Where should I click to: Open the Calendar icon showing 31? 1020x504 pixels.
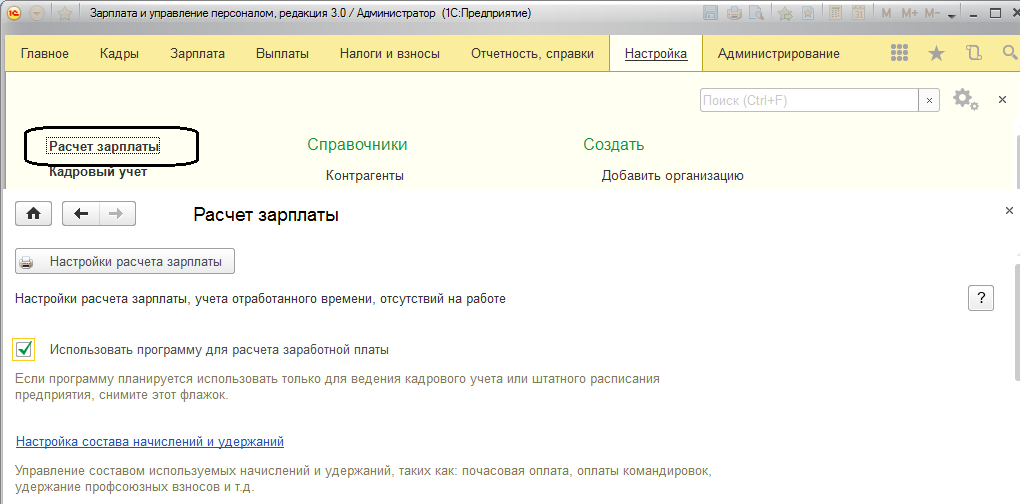click(859, 13)
